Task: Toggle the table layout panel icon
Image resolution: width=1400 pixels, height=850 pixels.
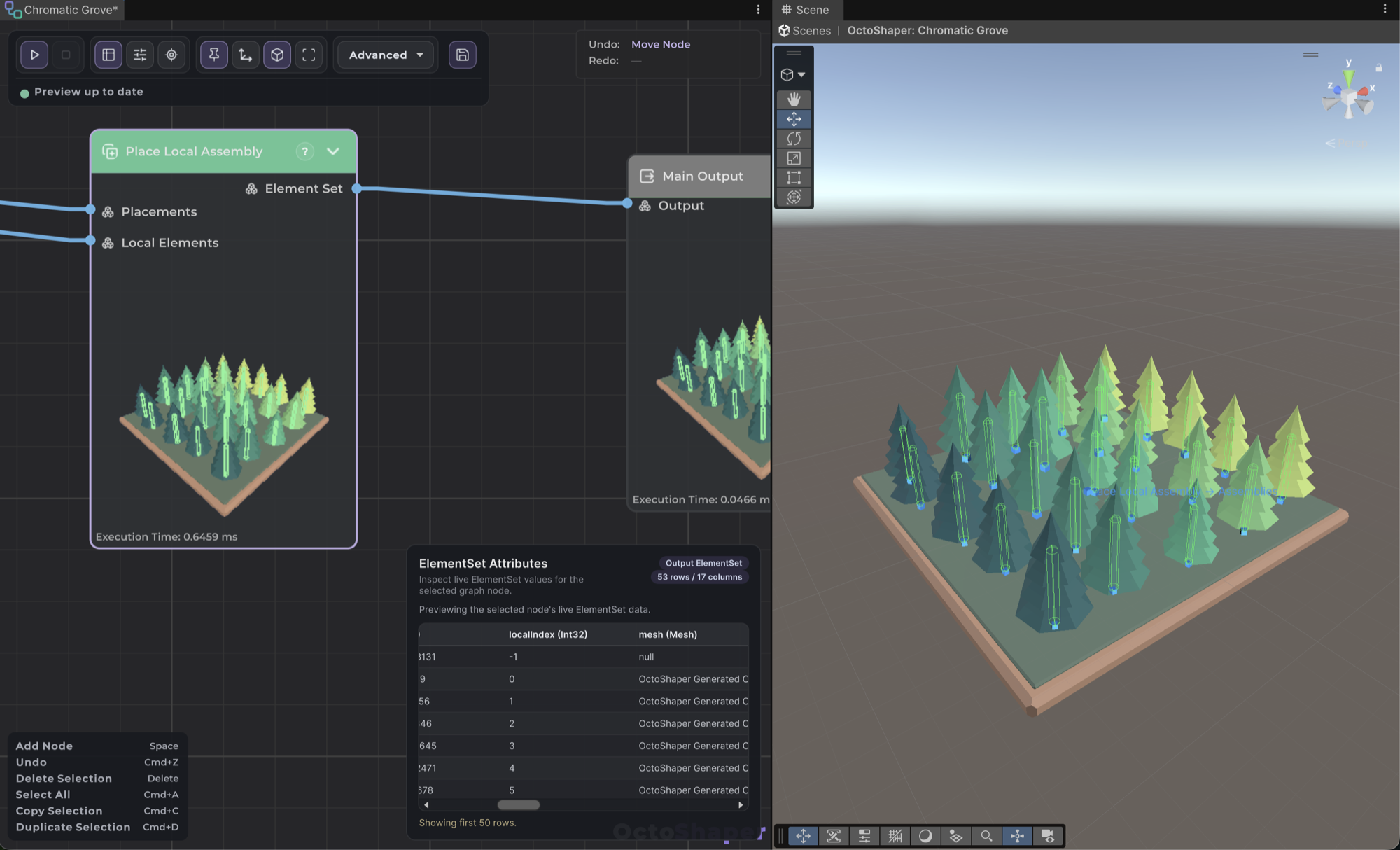Action: [108, 55]
